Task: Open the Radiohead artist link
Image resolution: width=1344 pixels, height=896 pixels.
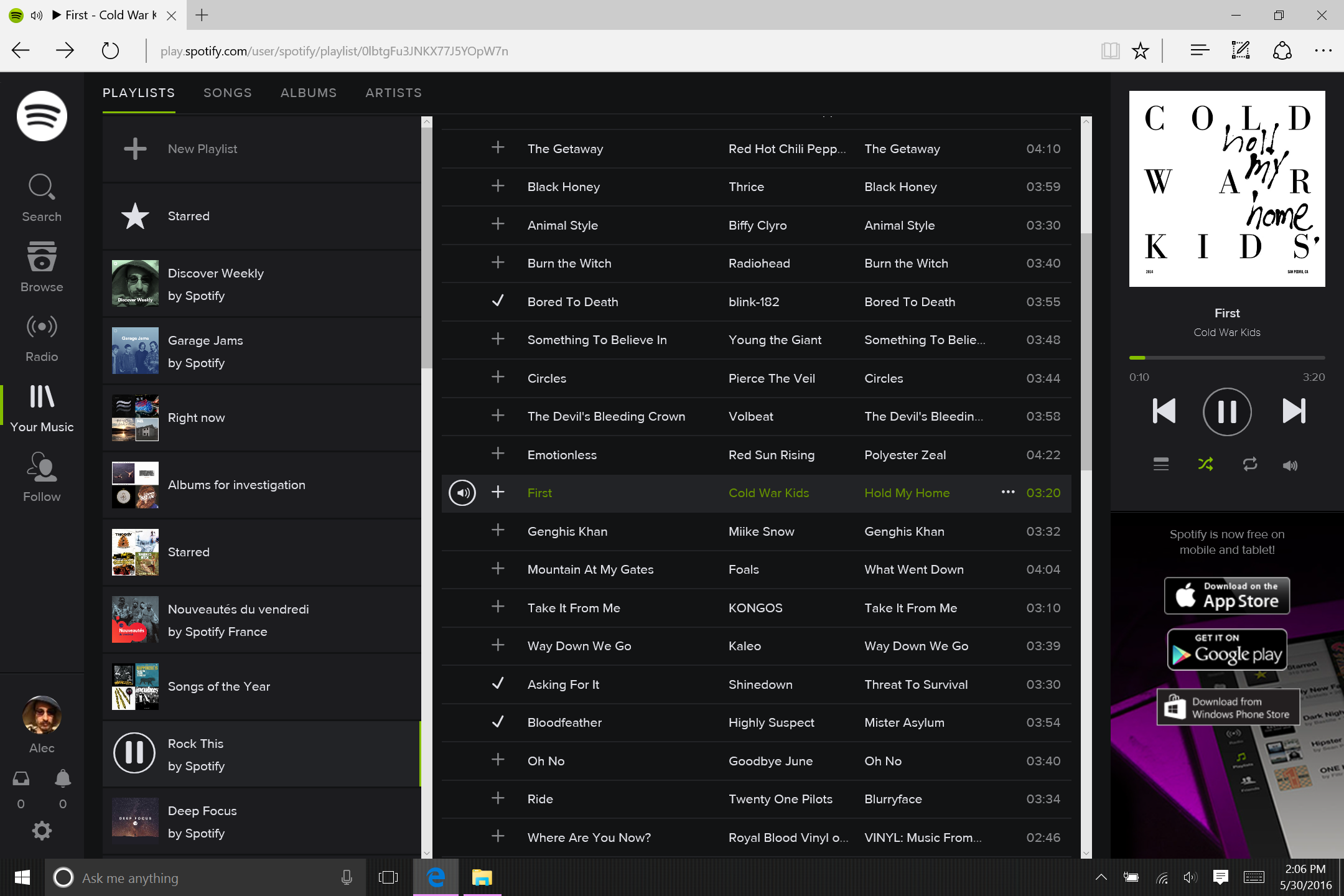Action: pyautogui.click(x=759, y=263)
